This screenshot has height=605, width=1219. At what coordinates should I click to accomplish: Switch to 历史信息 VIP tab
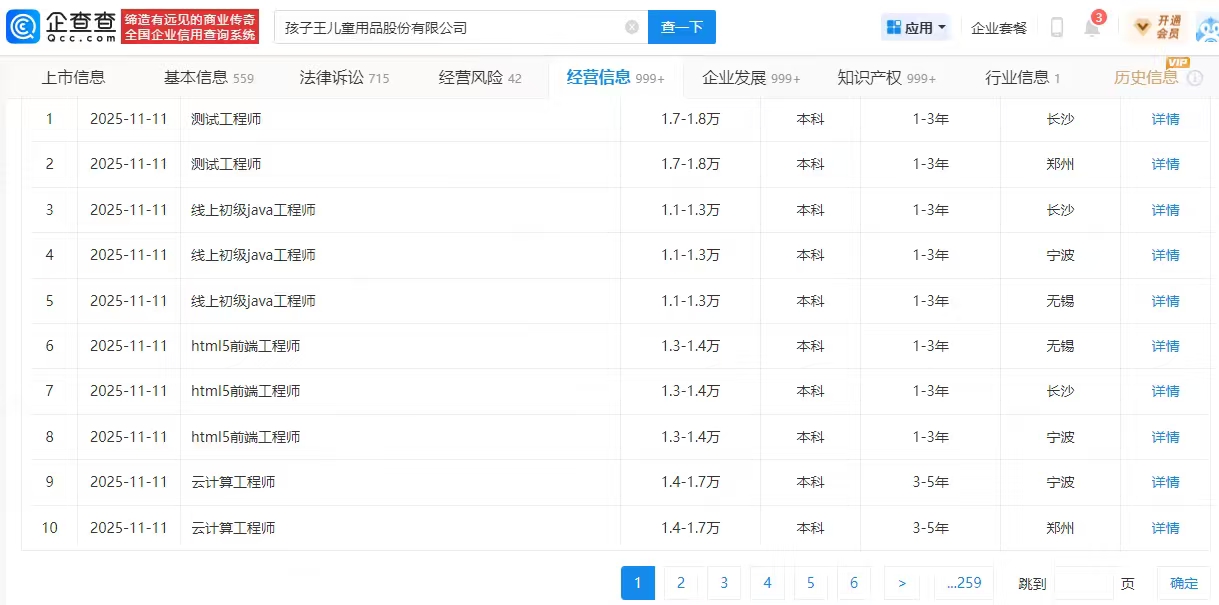click(x=1146, y=78)
